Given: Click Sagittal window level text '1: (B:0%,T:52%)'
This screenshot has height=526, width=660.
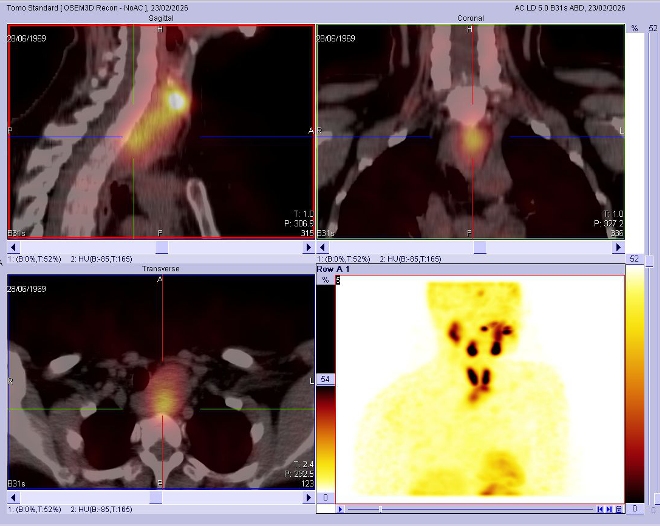Looking at the screenshot, I should pyautogui.click(x=35, y=259).
